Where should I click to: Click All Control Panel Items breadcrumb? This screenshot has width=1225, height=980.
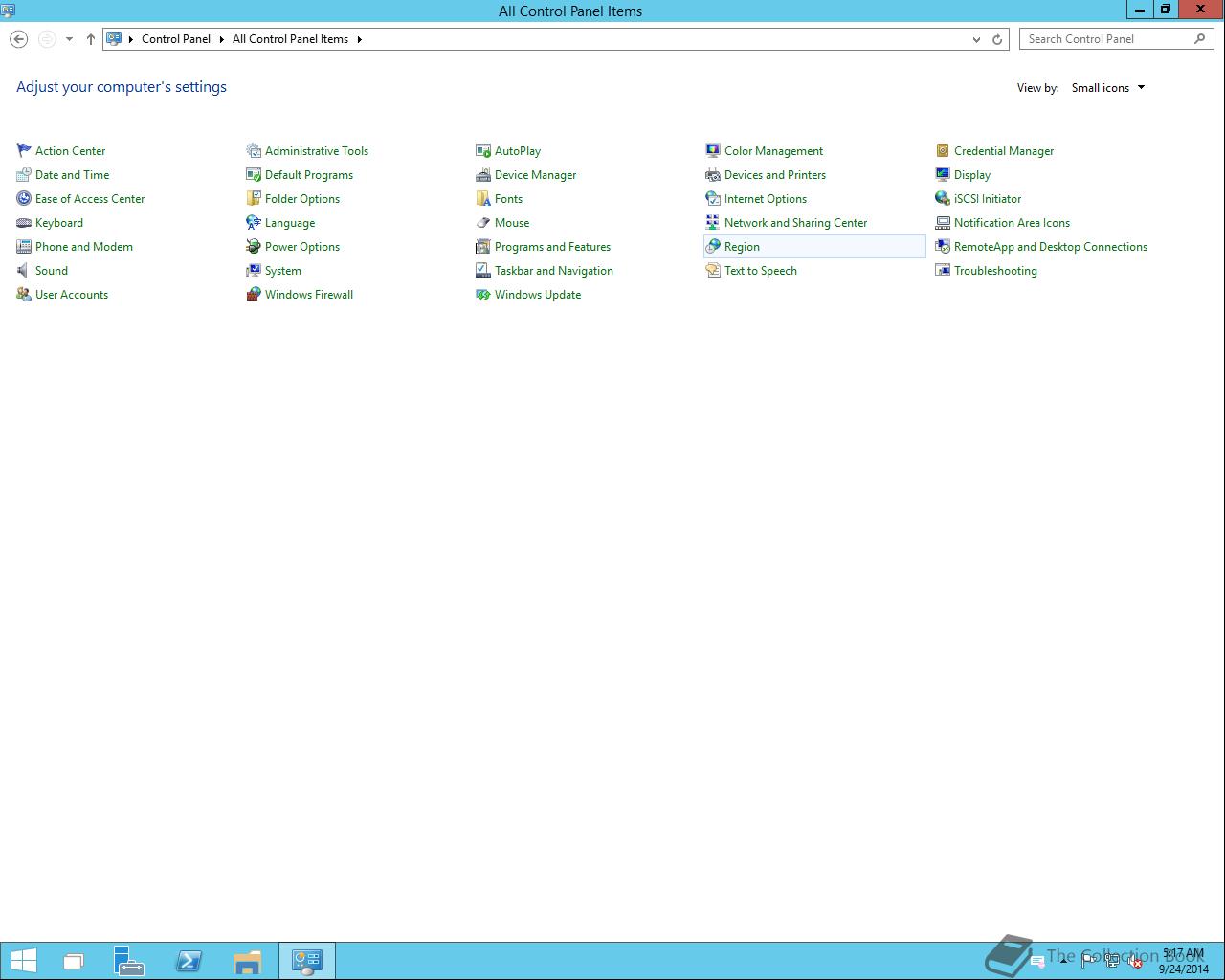coord(290,39)
